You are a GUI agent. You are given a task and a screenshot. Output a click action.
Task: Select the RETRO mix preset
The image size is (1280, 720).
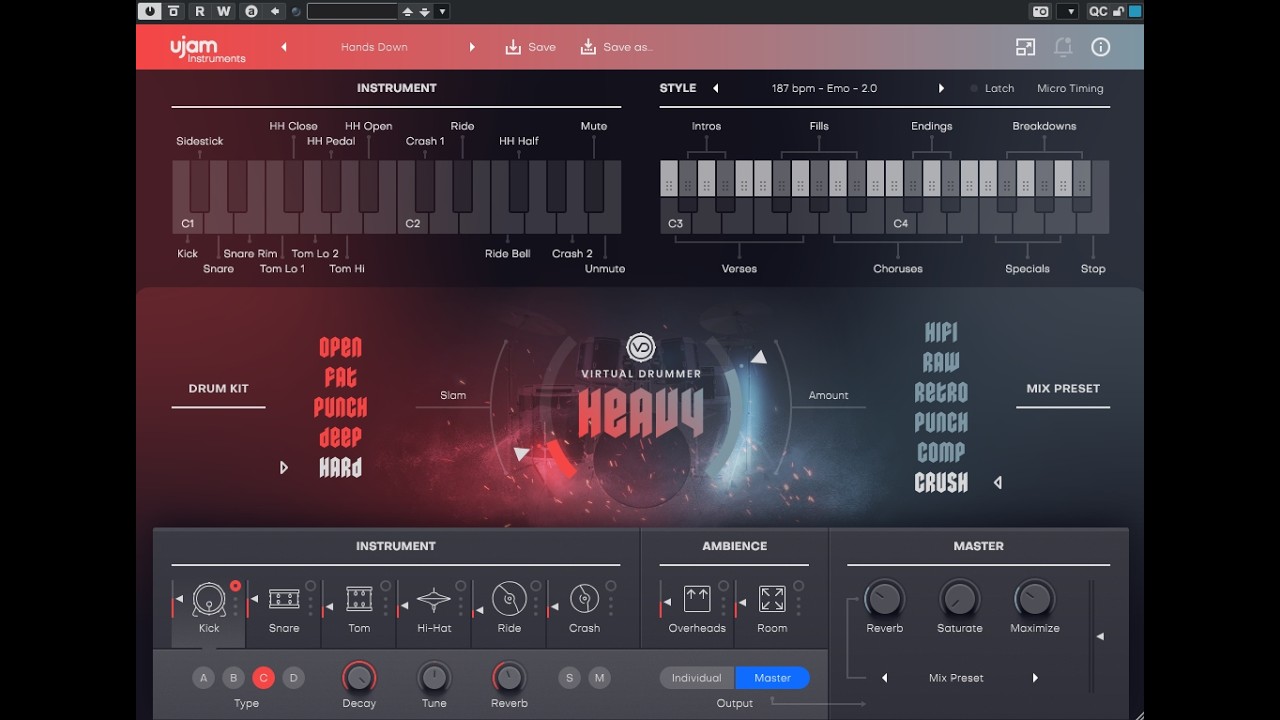click(941, 392)
